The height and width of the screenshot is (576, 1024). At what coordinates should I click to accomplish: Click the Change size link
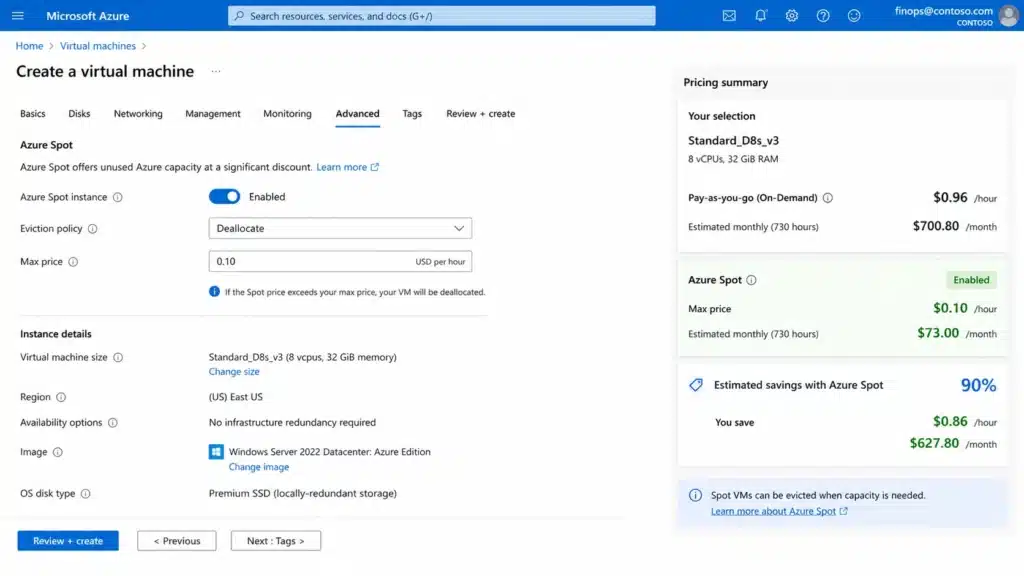point(234,372)
